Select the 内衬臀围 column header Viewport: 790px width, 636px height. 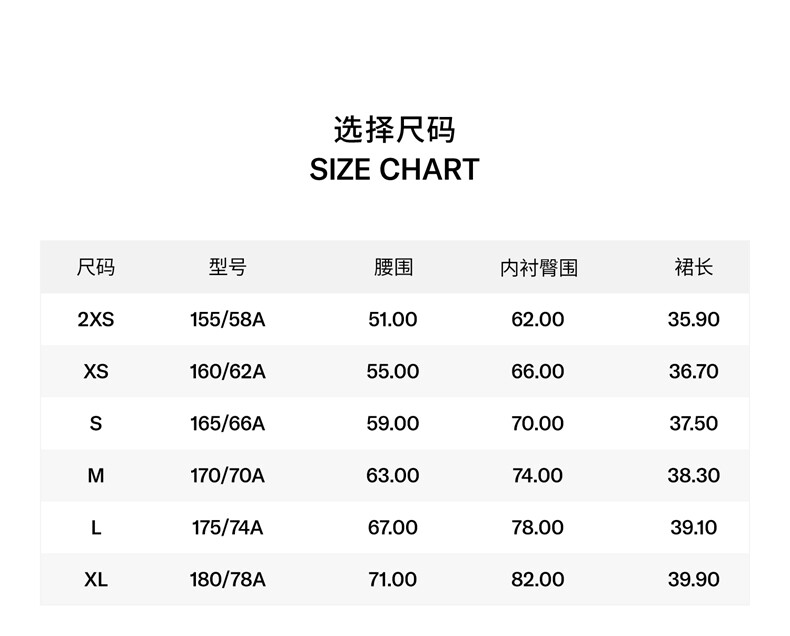coord(538,268)
